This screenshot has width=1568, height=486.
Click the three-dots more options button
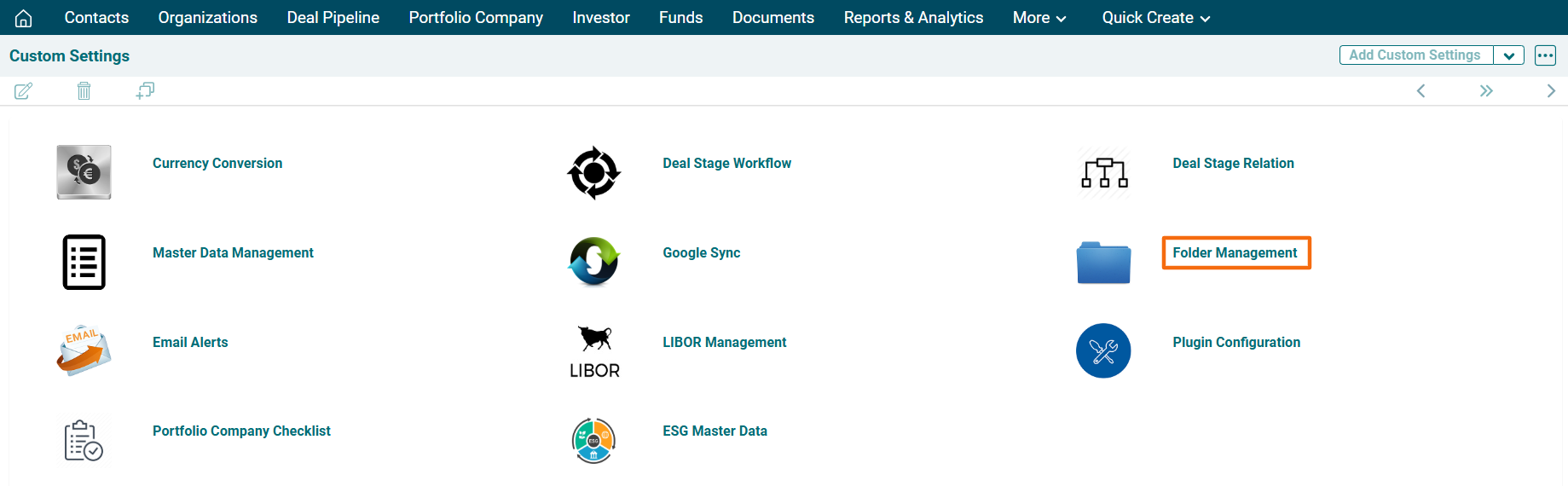1545,55
